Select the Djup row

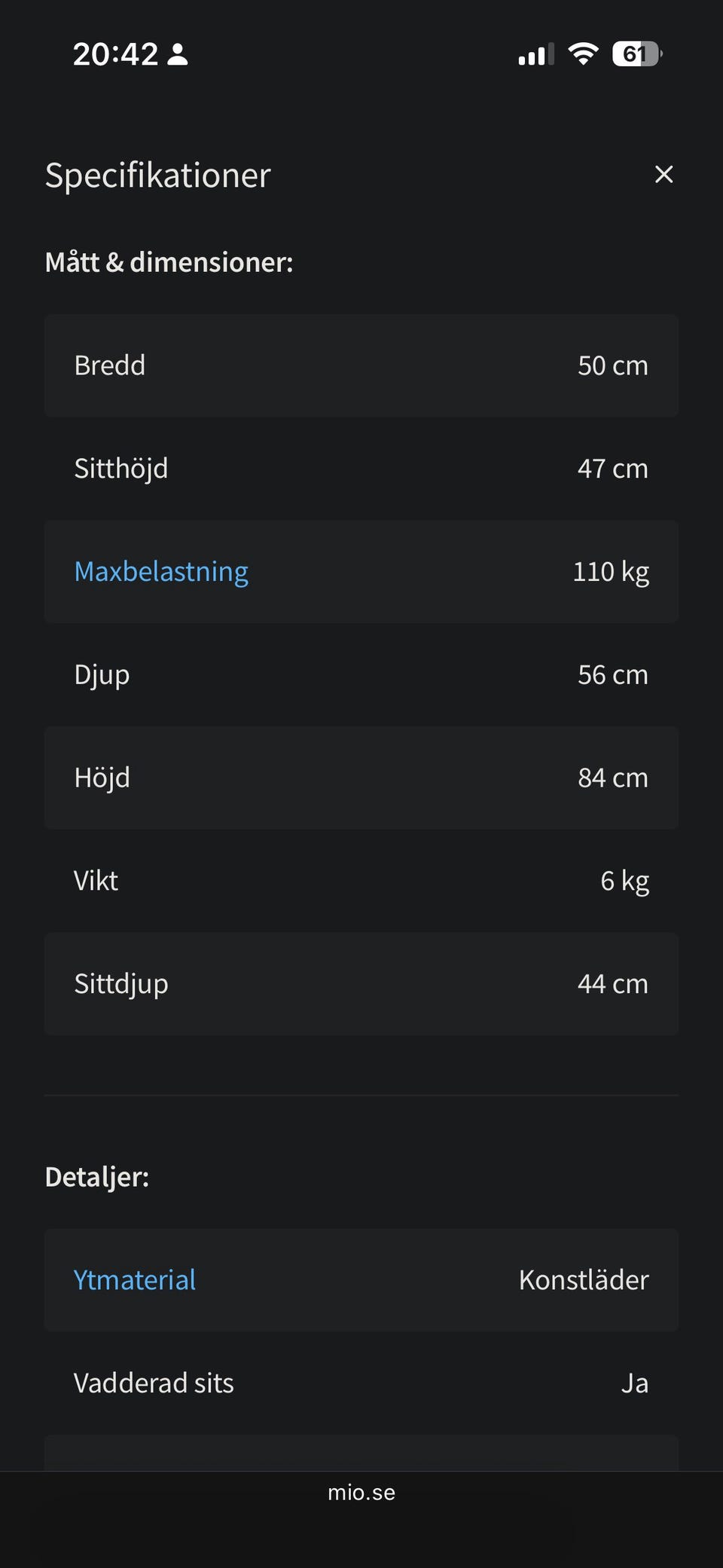[361, 675]
